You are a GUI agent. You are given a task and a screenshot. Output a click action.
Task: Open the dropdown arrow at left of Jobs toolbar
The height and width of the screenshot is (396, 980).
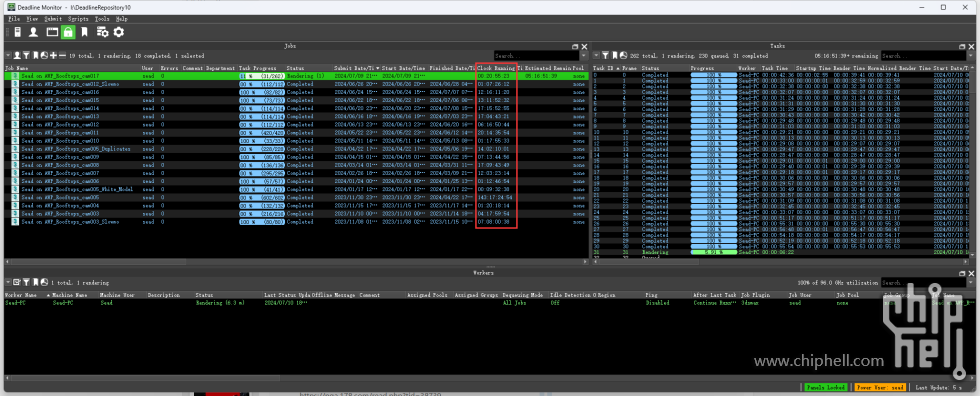(8, 56)
